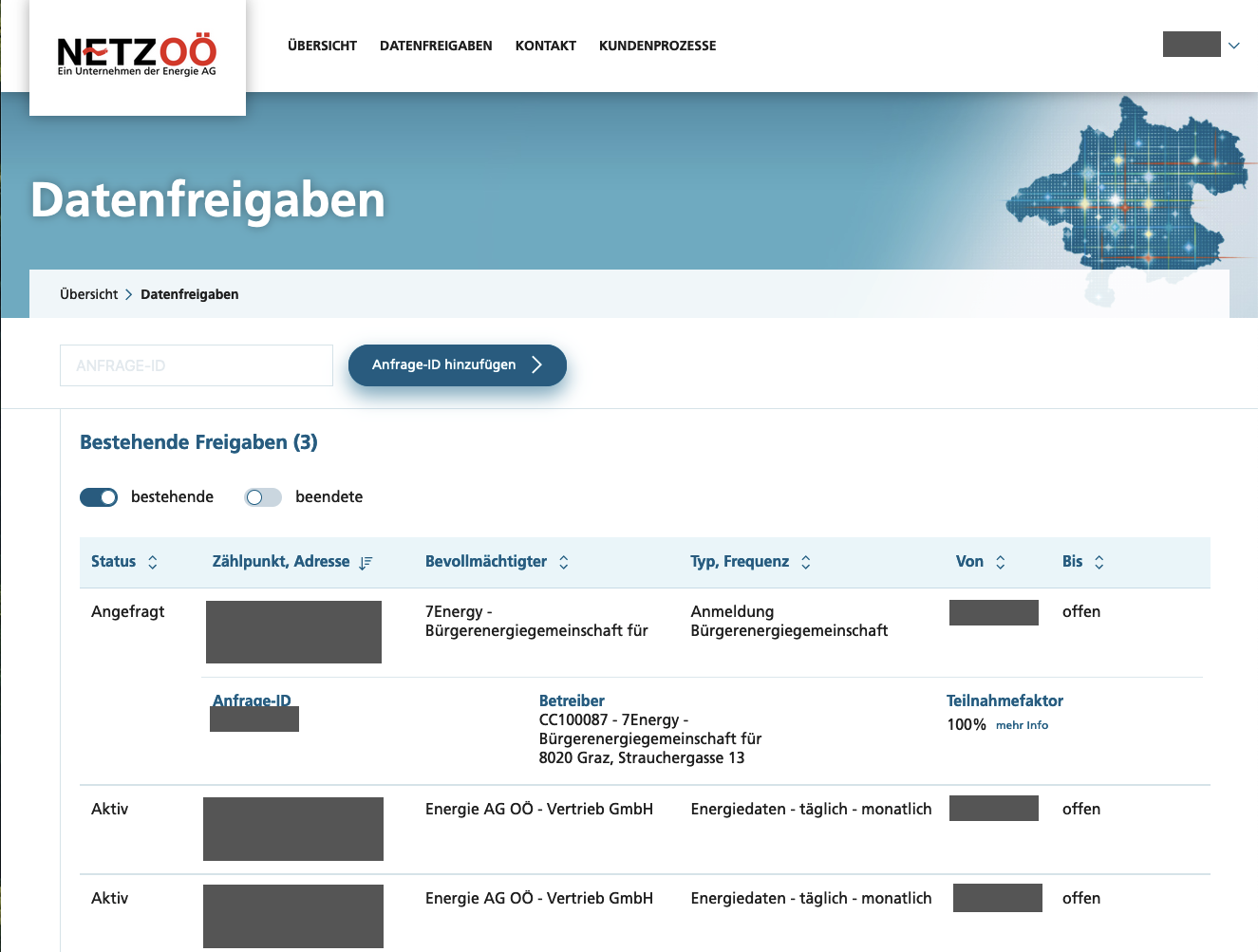Open the user account dropdown arrow
This screenshot has height=952, width=1258.
[x=1233, y=46]
